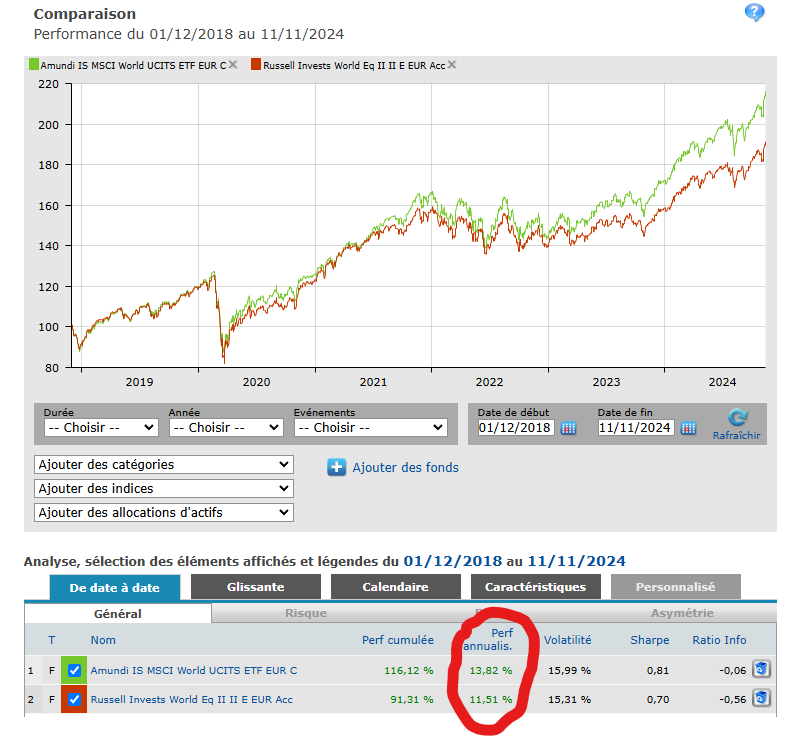
Task: Select the 13,82 % annualized performance value
Action: 491,670
